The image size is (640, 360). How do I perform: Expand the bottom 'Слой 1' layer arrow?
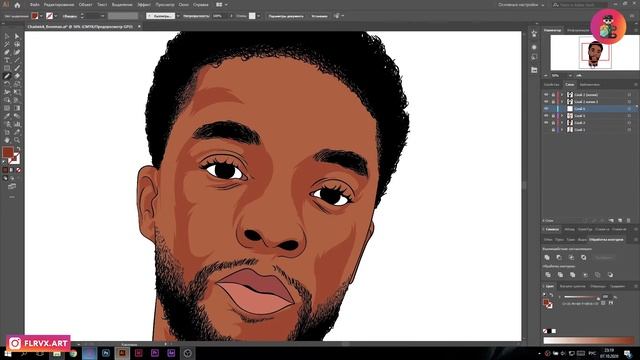[x=562, y=130]
